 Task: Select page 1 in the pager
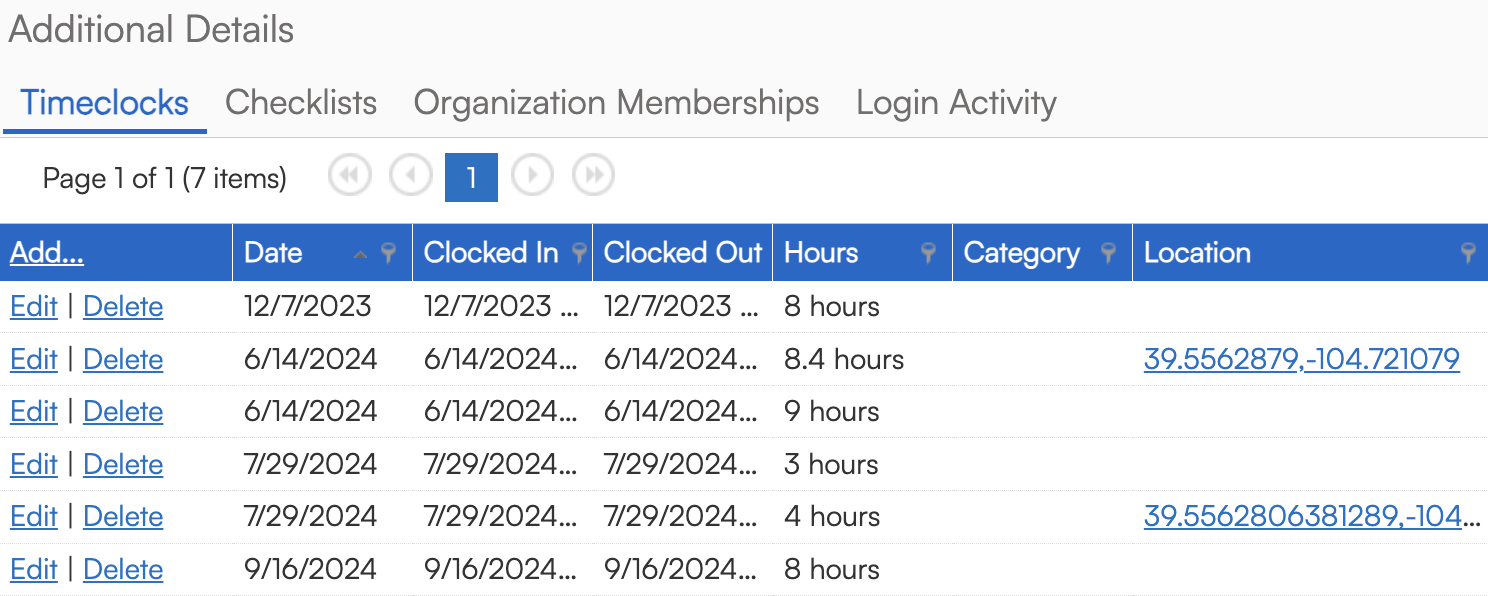coord(471,178)
